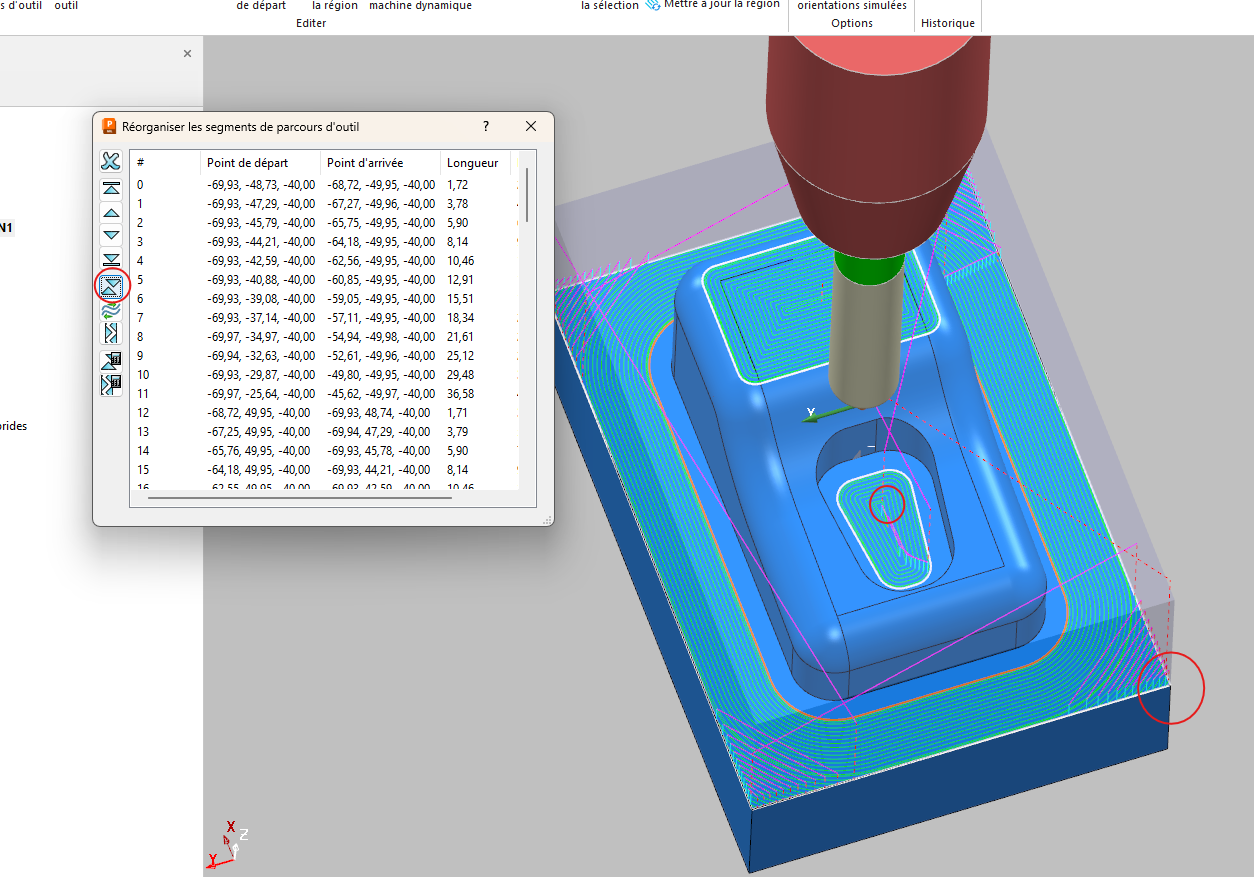Close the left side panel
This screenshot has height=877, width=1254.
187,54
